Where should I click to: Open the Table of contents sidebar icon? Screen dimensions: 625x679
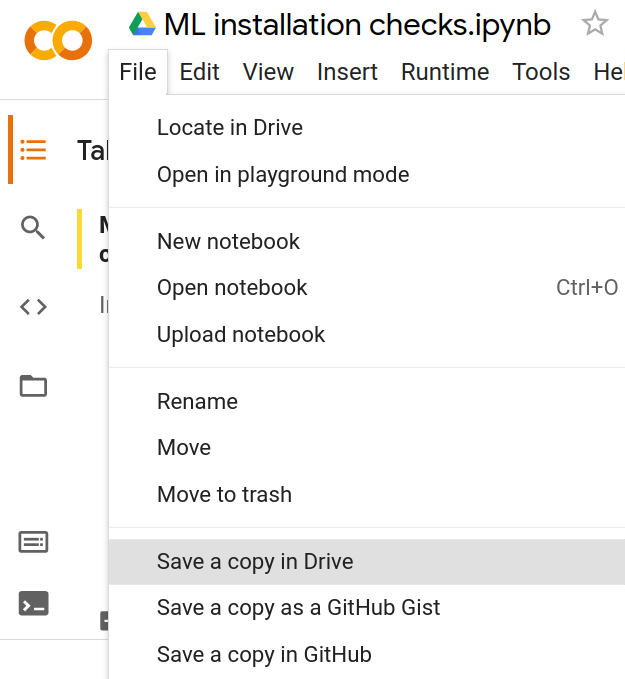pos(33,150)
